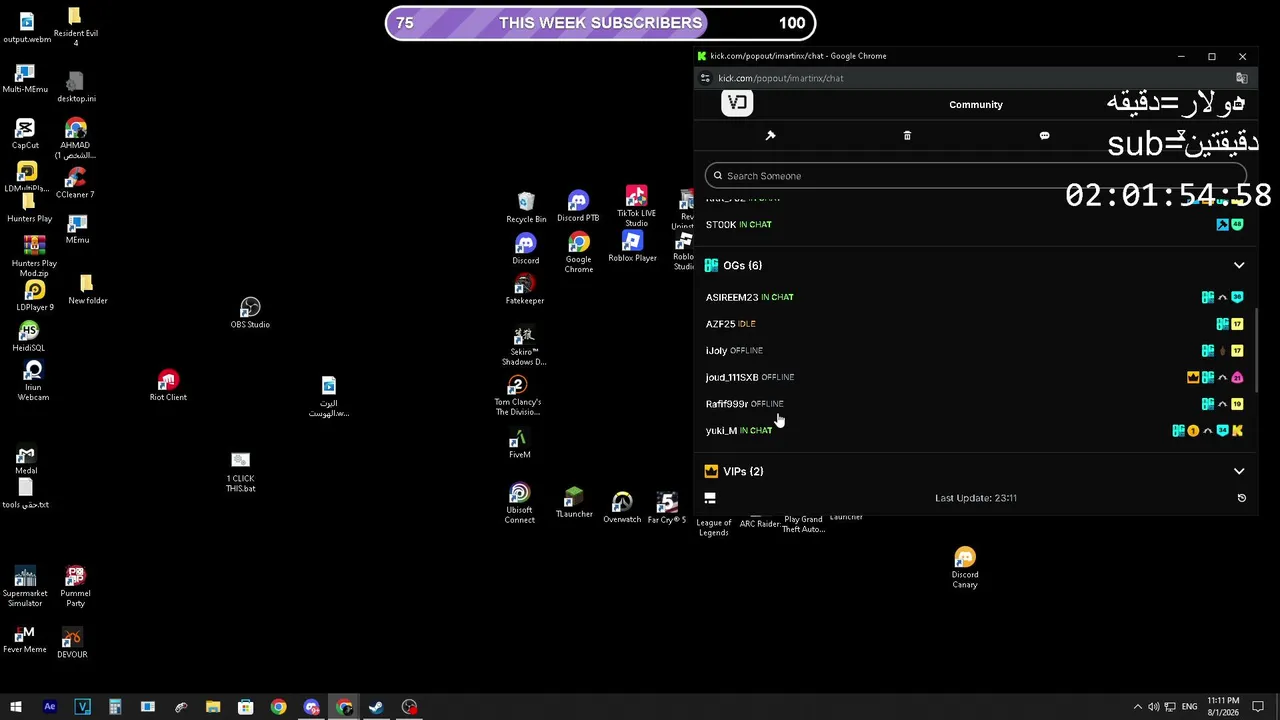Open Google Chrome desktop shortcut
1280x720 pixels.
(x=578, y=253)
